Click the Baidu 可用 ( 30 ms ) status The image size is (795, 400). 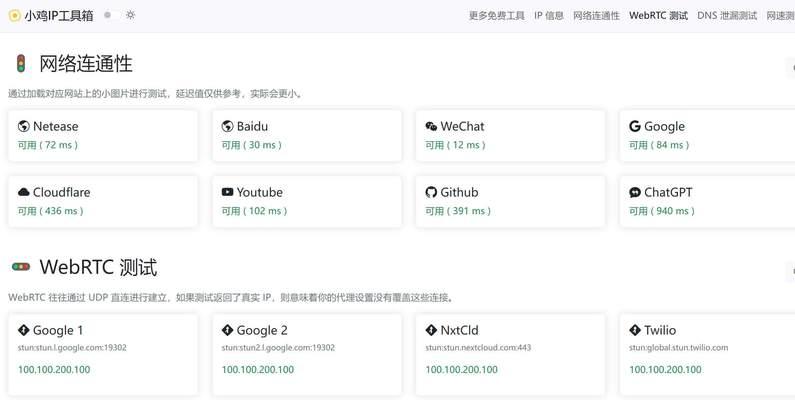click(x=251, y=145)
